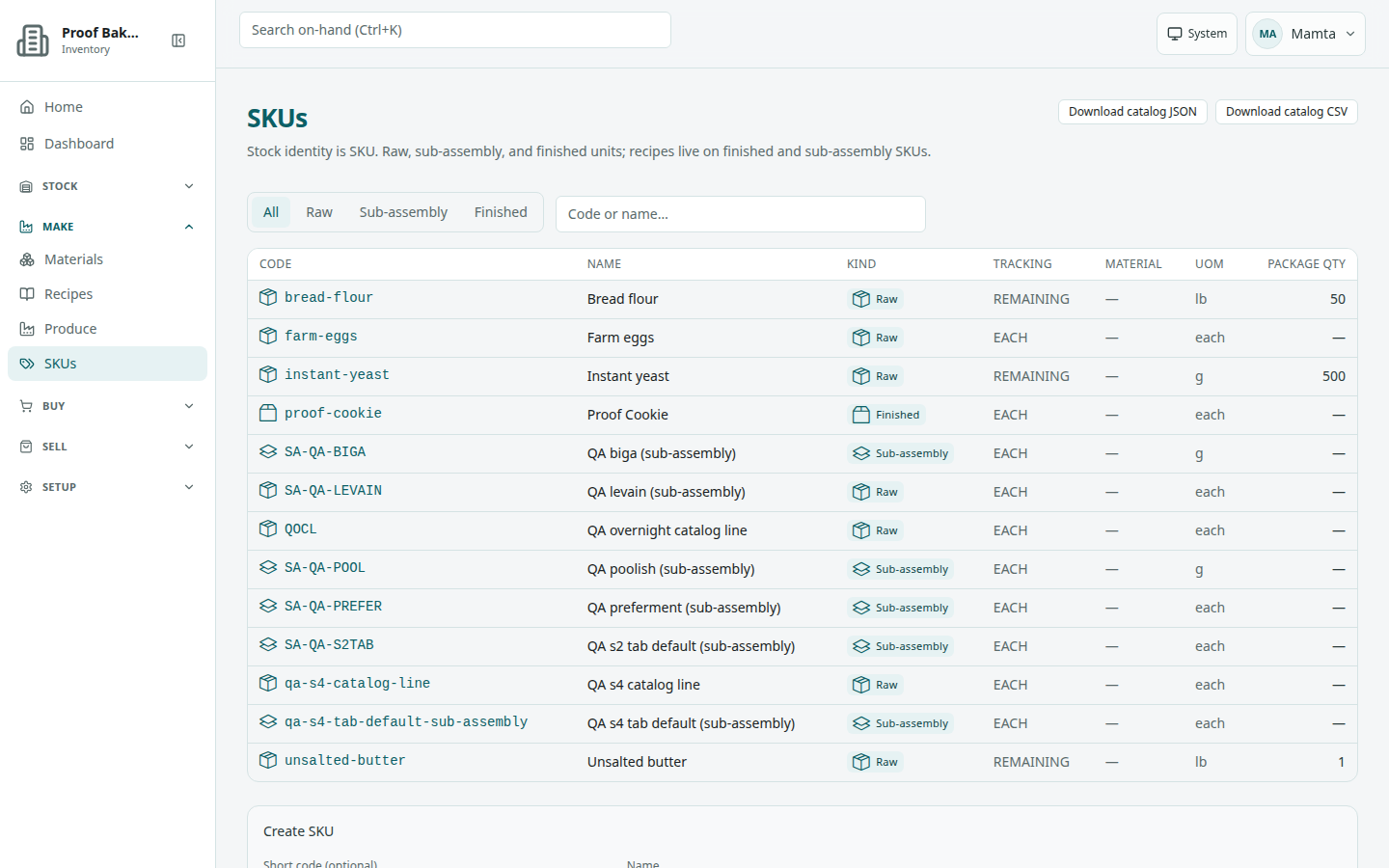Viewport: 1389px width, 868px height.
Task: Click the Sub-assembly badge icon in QA biga row
Action: (861, 453)
